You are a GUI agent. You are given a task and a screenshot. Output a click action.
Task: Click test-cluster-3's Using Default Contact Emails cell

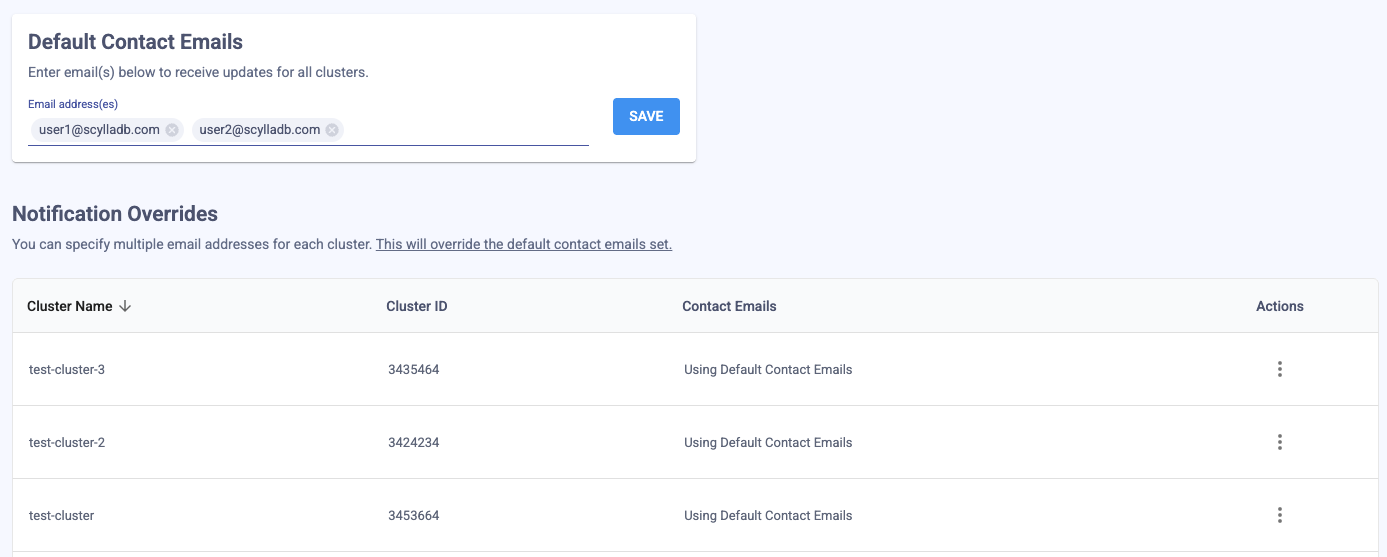(768, 370)
